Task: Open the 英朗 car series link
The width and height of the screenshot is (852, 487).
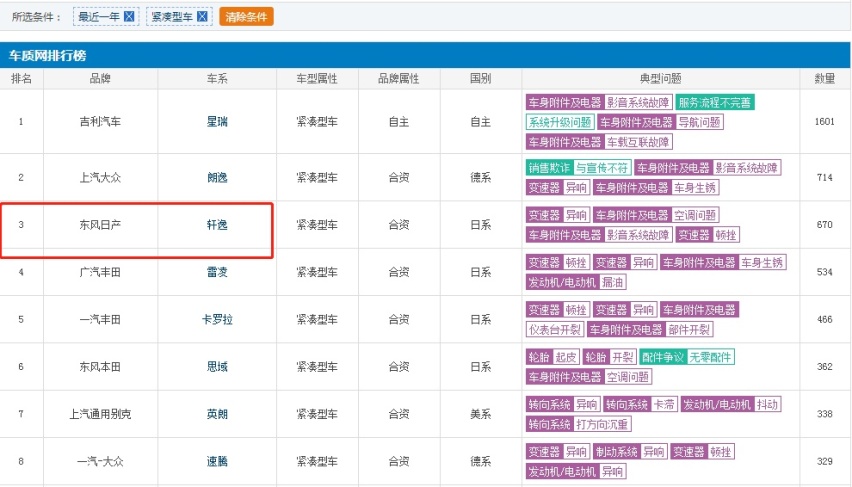Action: tap(217, 414)
